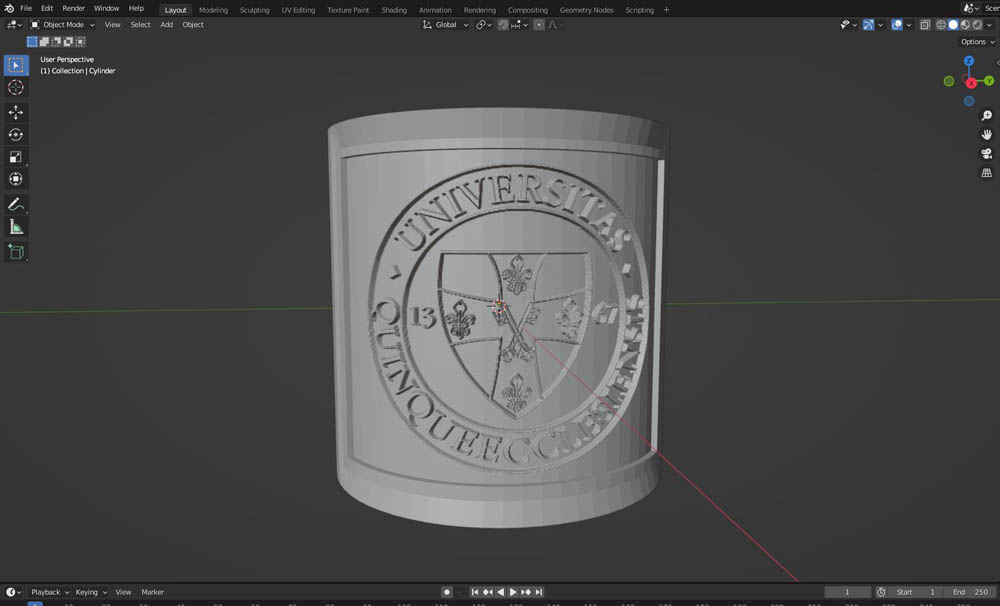Click the X axis on navigation gizmo
The width and height of the screenshot is (1000, 606).
[971, 83]
